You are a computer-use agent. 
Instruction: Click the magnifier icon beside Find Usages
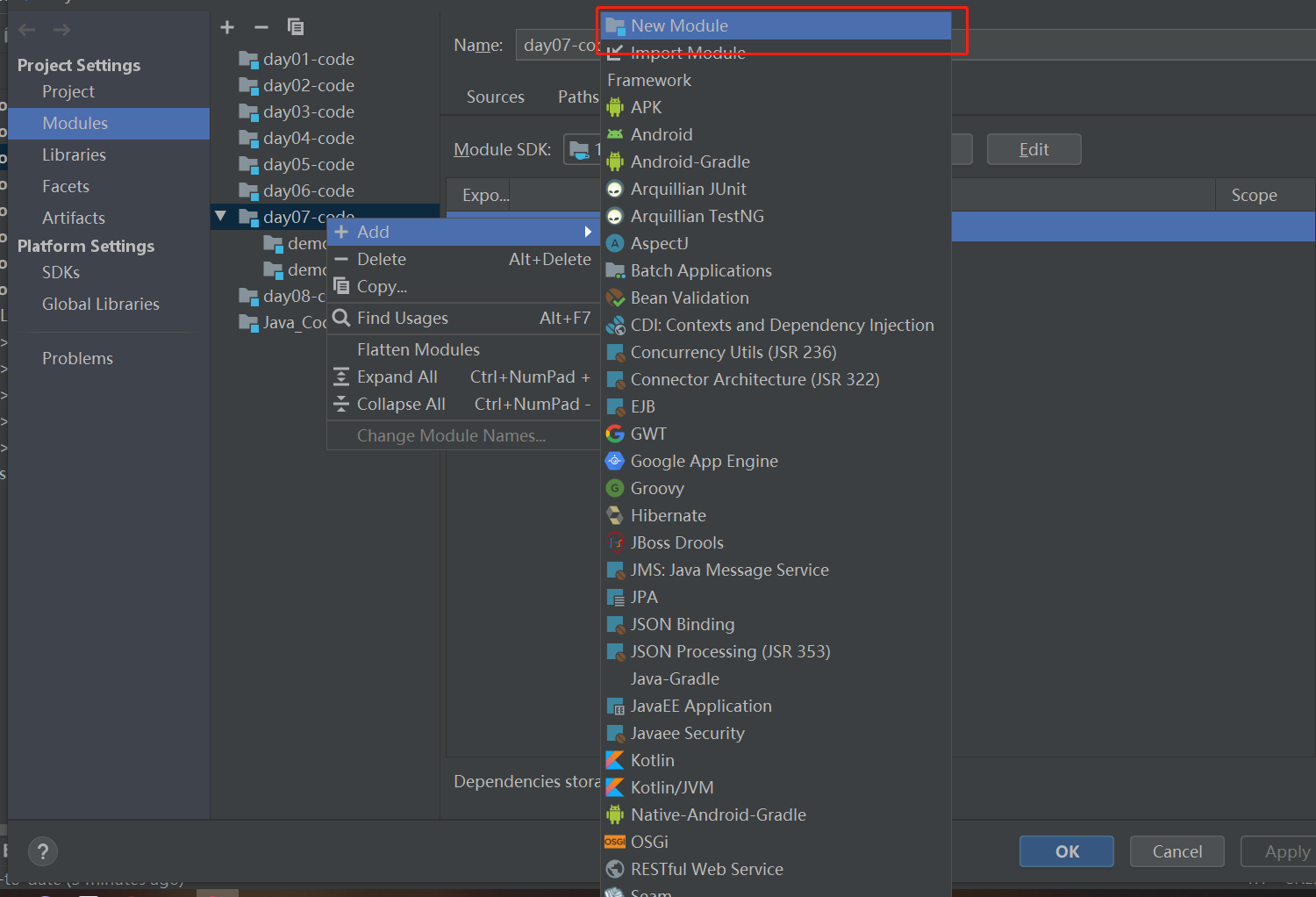[x=341, y=318]
